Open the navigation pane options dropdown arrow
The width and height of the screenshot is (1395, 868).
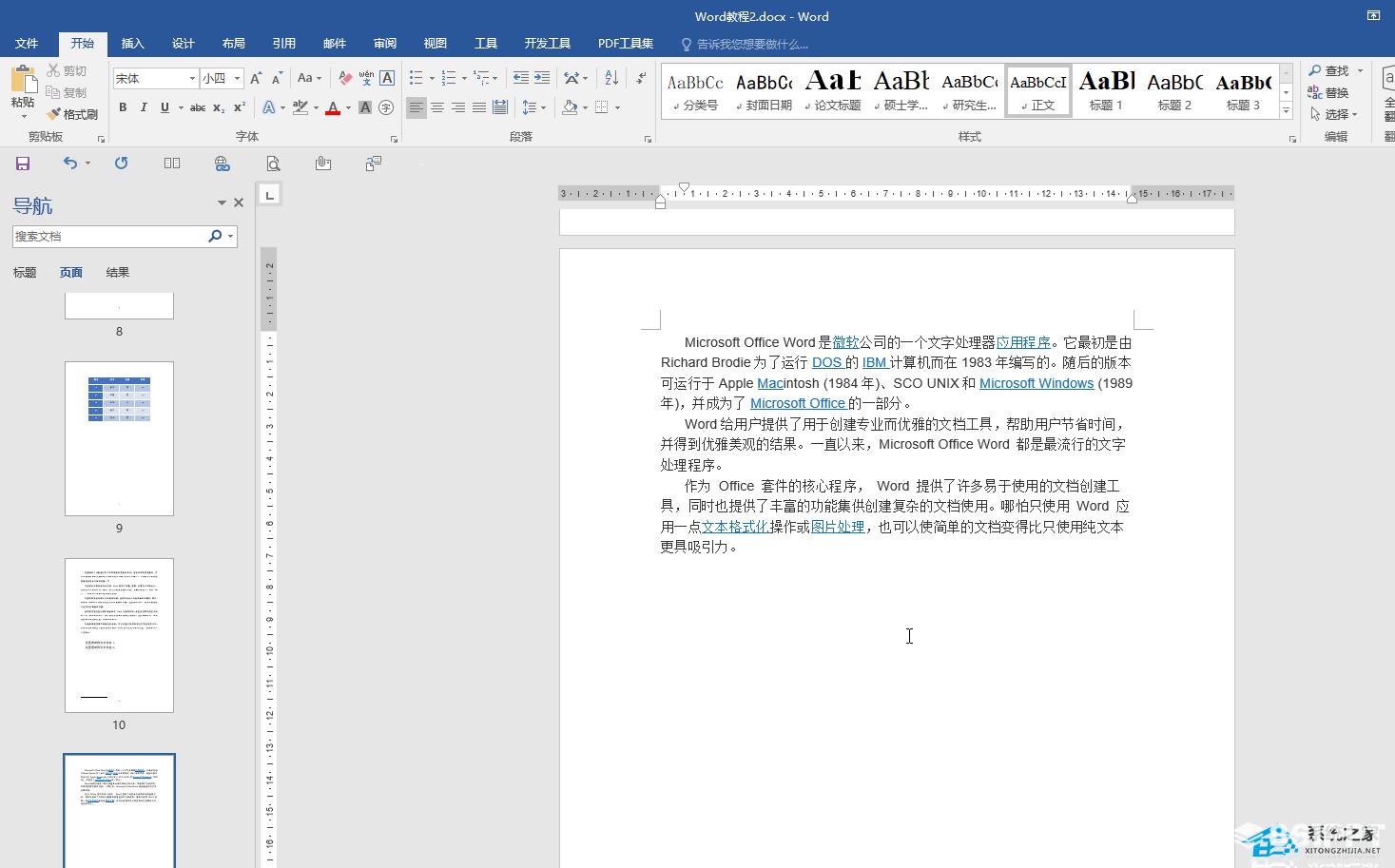click(222, 203)
